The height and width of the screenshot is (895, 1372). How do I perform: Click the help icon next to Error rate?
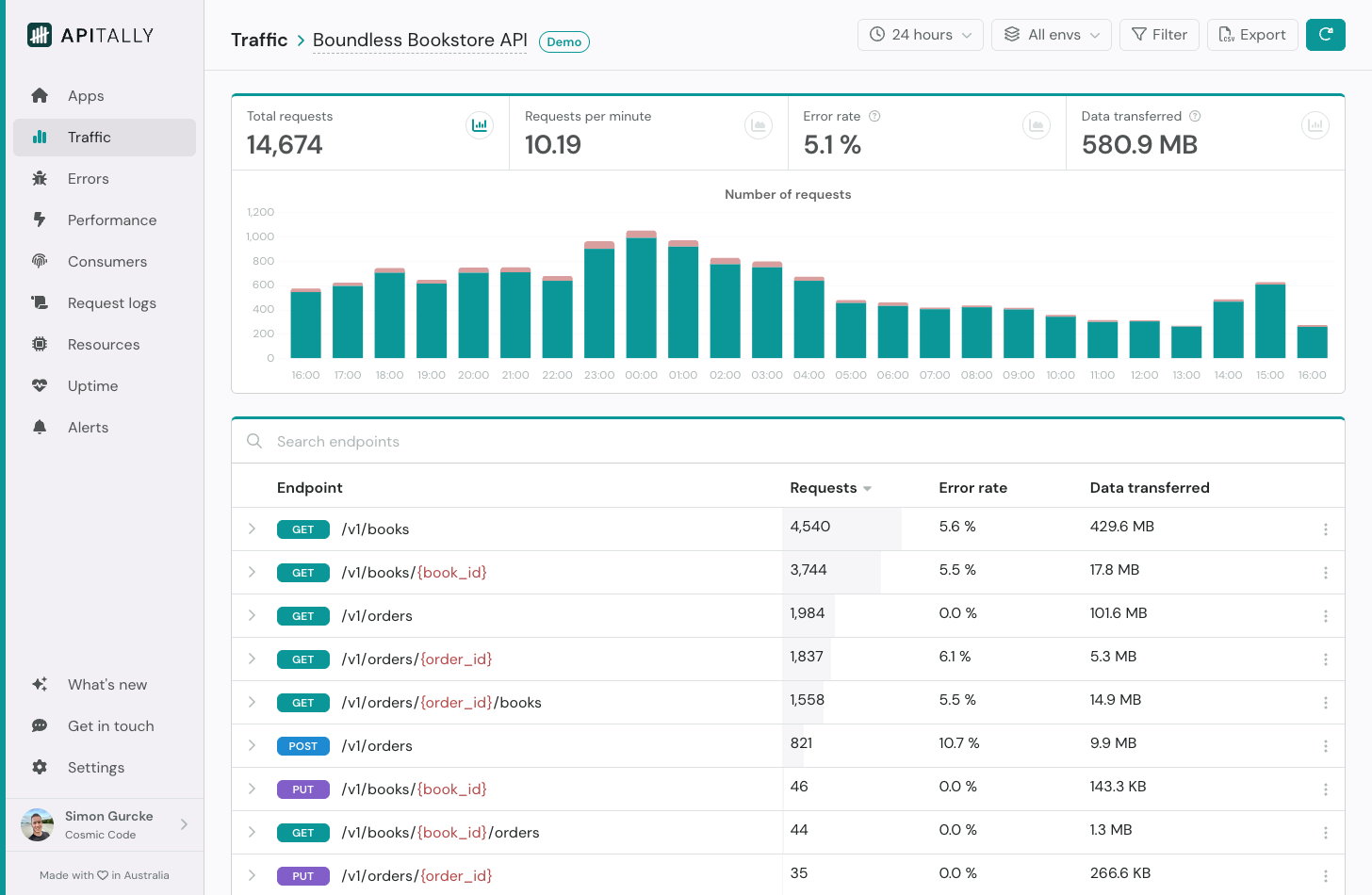click(x=874, y=116)
